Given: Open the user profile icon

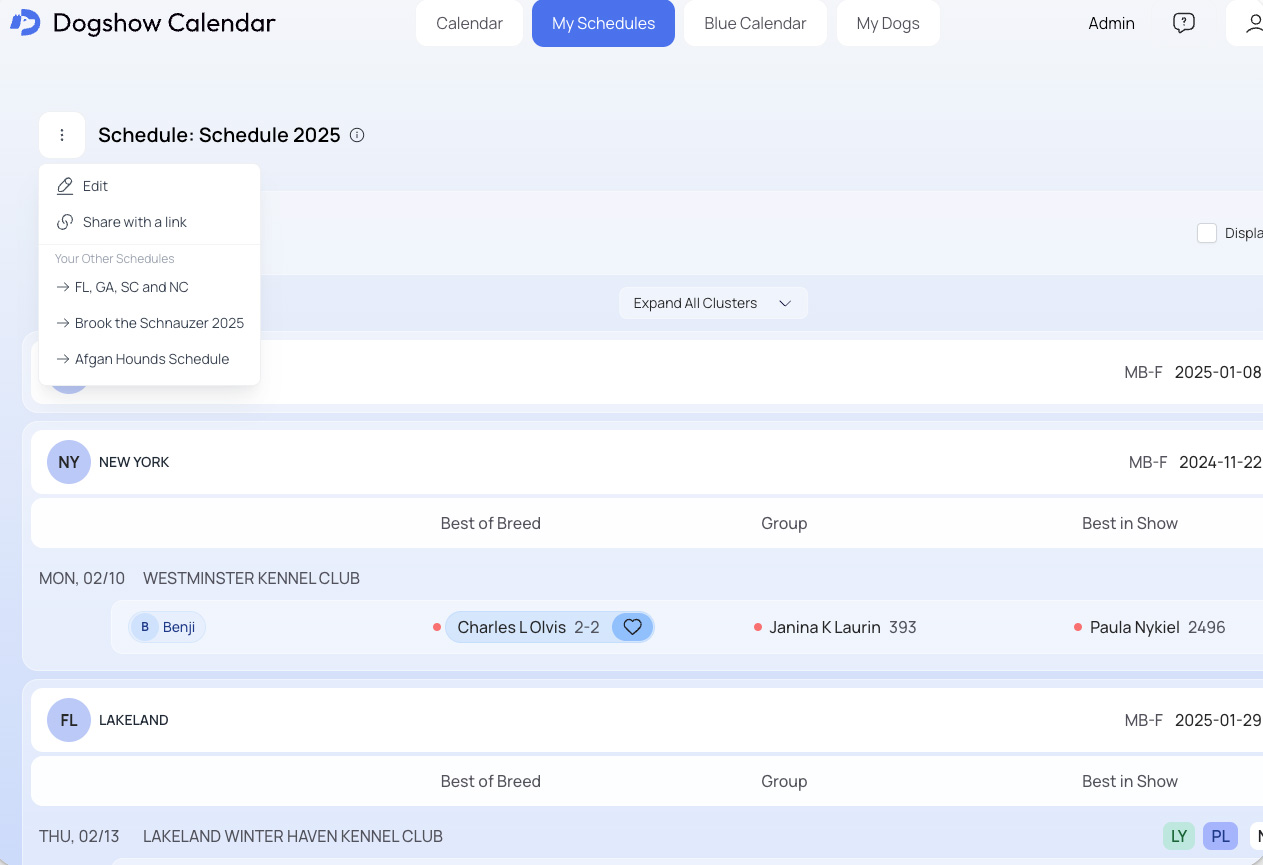Looking at the screenshot, I should point(1252,23).
